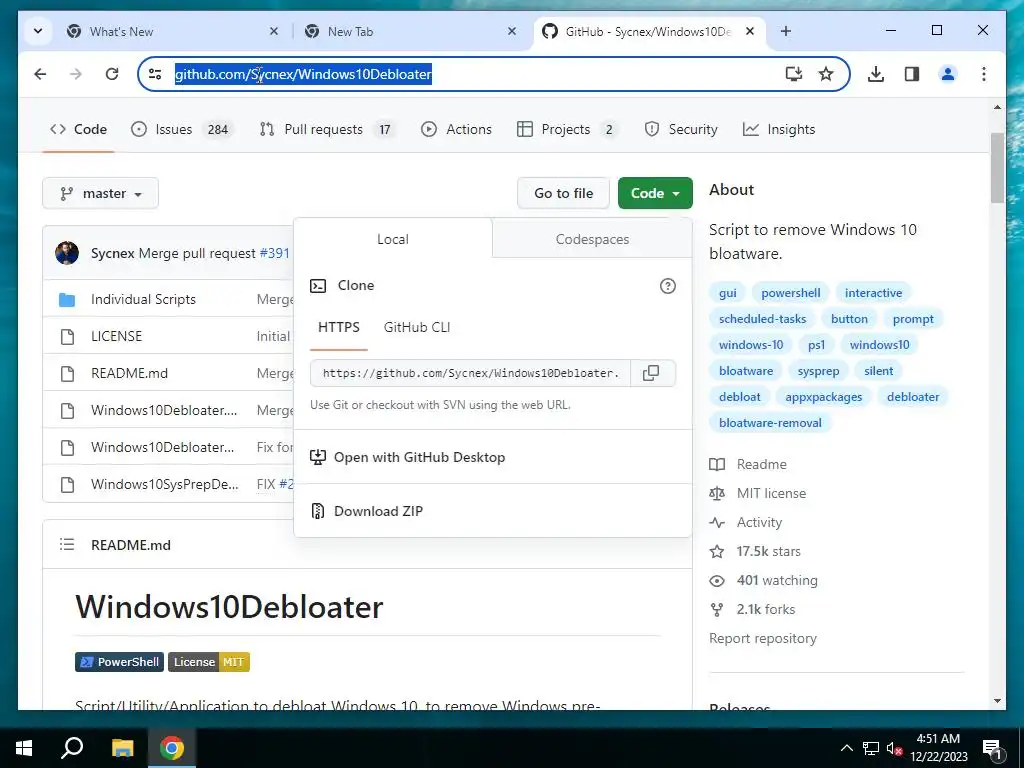Open the Chrome downloads icon
The width and height of the screenshot is (1024, 768).
coord(876,74)
